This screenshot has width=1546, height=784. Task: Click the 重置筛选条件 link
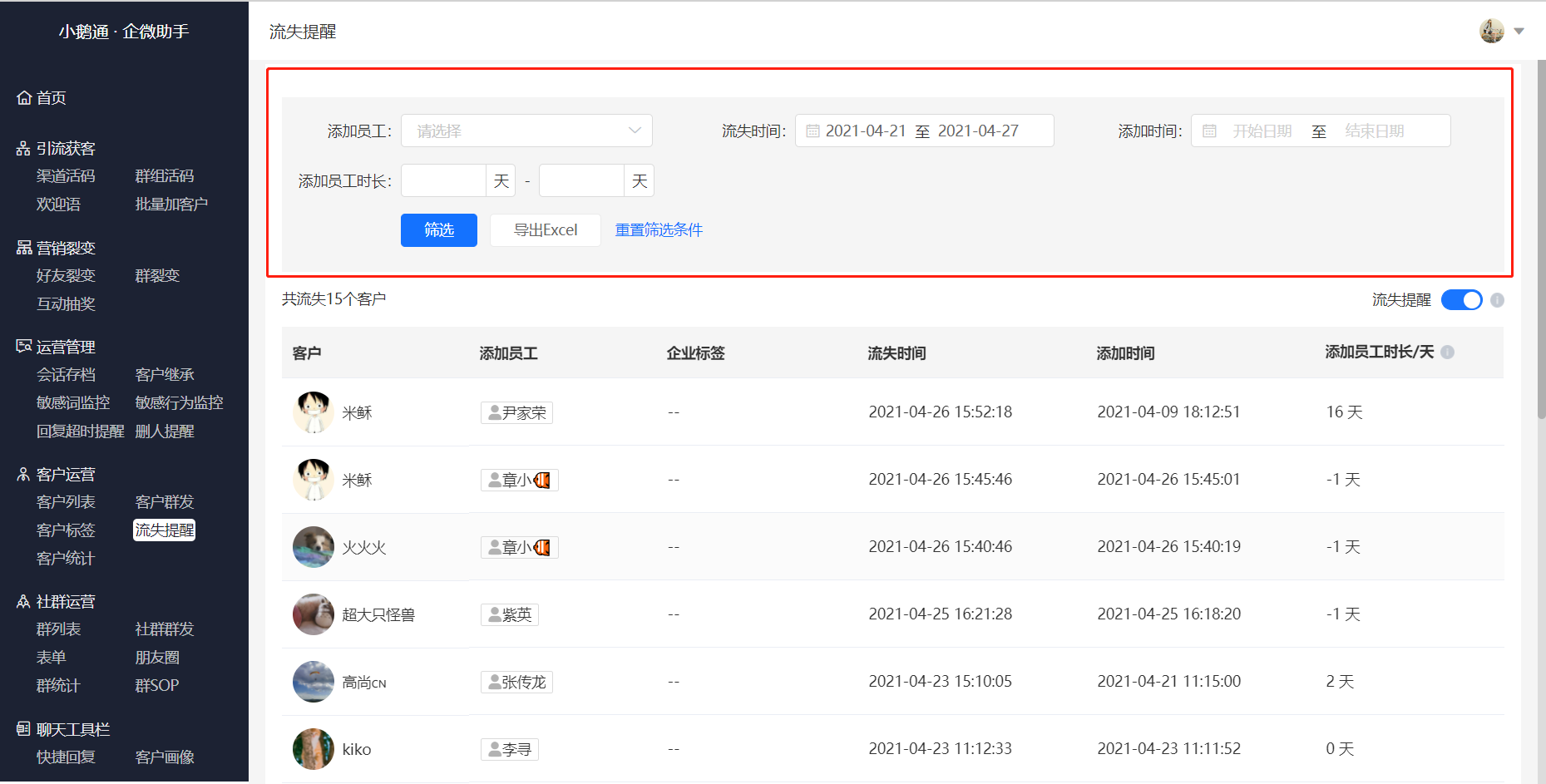[x=659, y=230]
